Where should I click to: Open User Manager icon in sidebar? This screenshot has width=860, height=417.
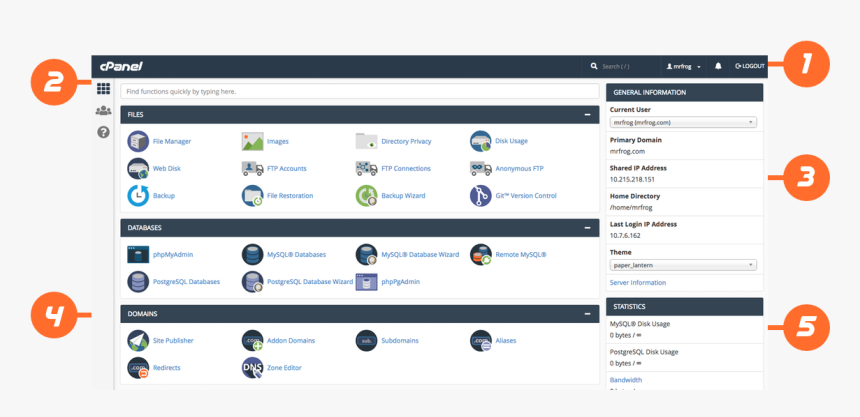coord(103,111)
